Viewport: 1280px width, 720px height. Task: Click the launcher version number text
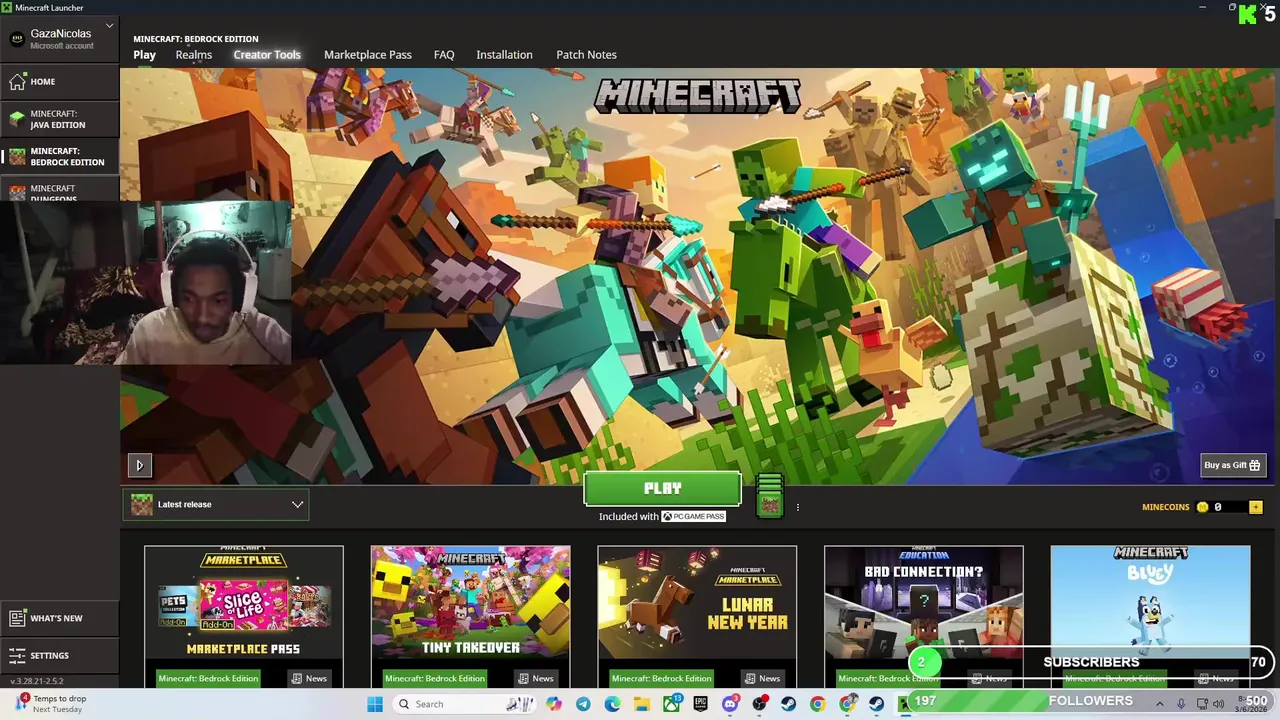pos(37,681)
